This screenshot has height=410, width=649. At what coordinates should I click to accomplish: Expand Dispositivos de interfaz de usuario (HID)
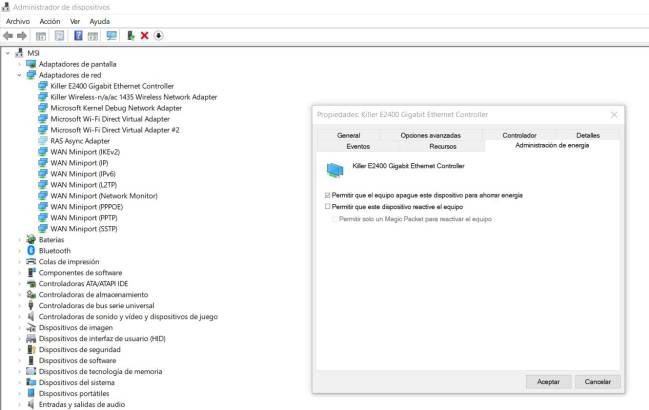click(19, 338)
